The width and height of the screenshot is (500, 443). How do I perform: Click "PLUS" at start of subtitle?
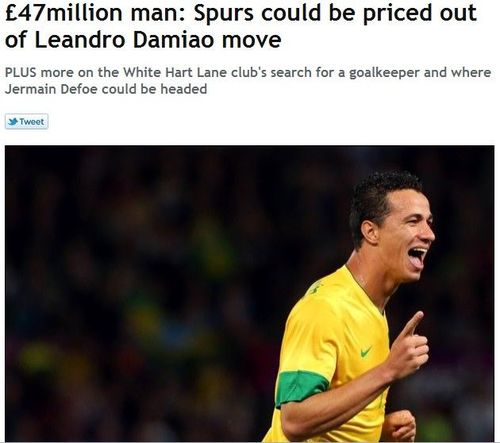pos(21,72)
